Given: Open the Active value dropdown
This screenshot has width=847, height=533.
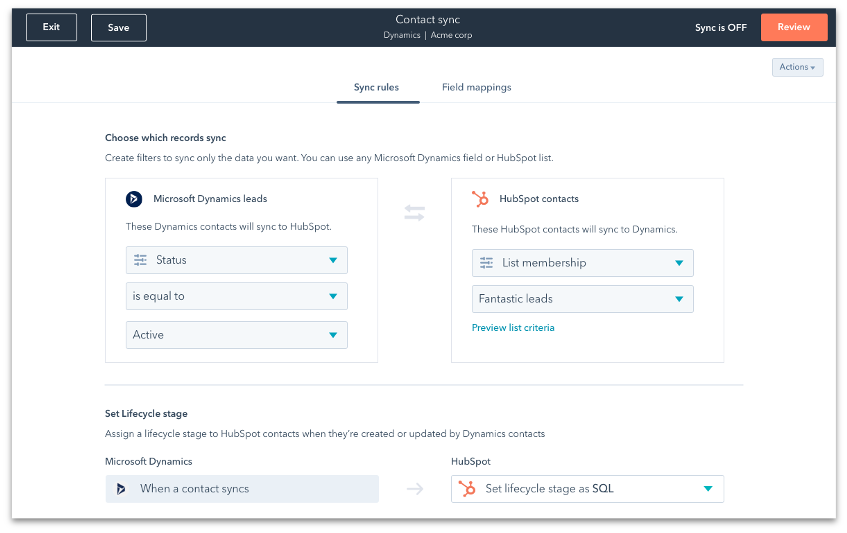Looking at the screenshot, I should pos(237,335).
